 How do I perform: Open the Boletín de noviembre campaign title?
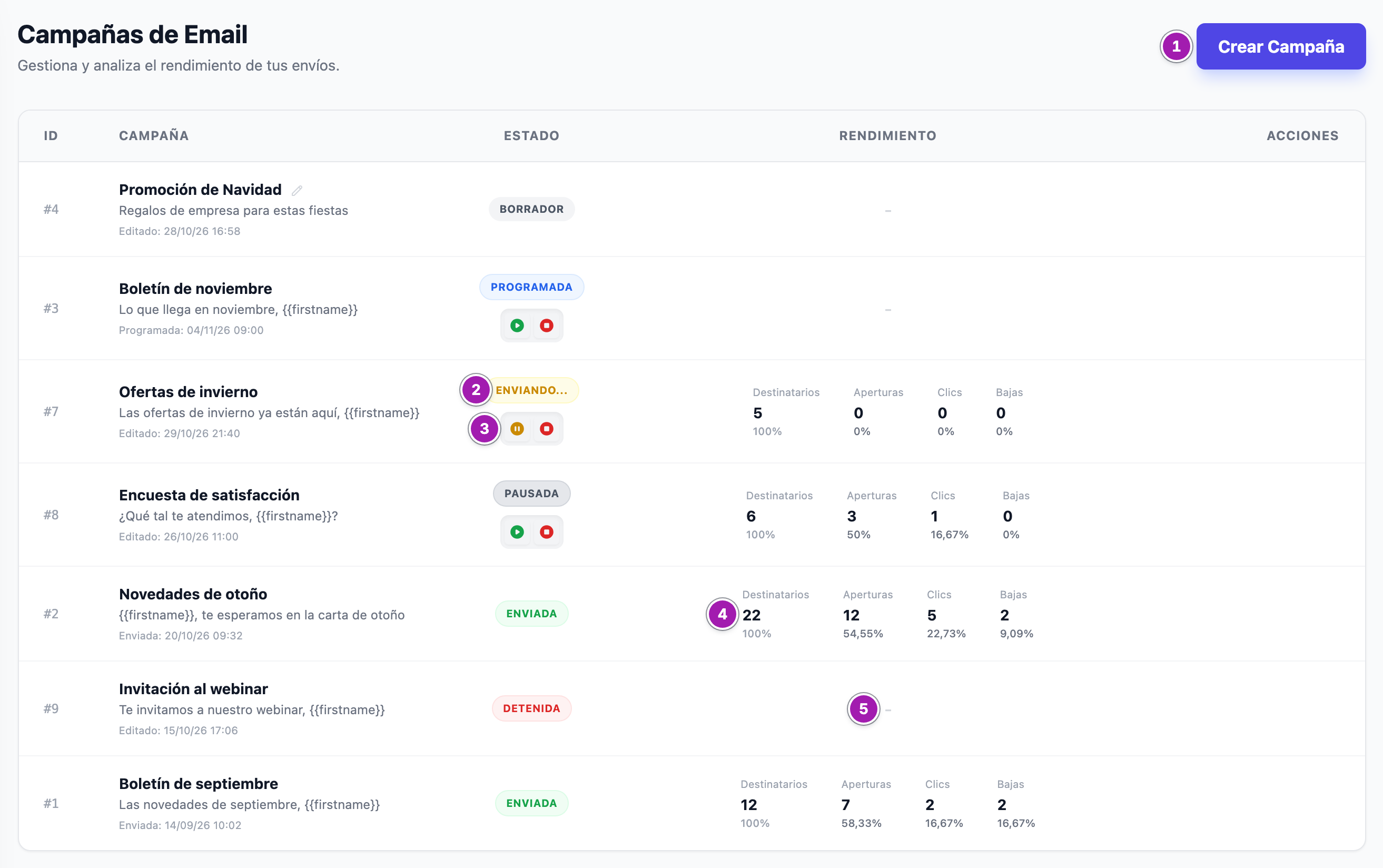[195, 289]
